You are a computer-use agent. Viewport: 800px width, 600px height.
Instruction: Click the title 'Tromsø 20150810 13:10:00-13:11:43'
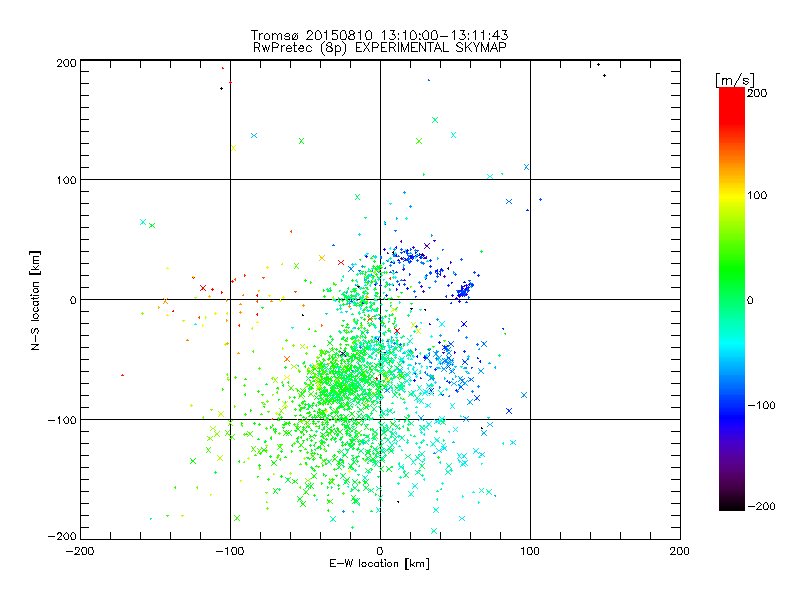click(x=379, y=35)
